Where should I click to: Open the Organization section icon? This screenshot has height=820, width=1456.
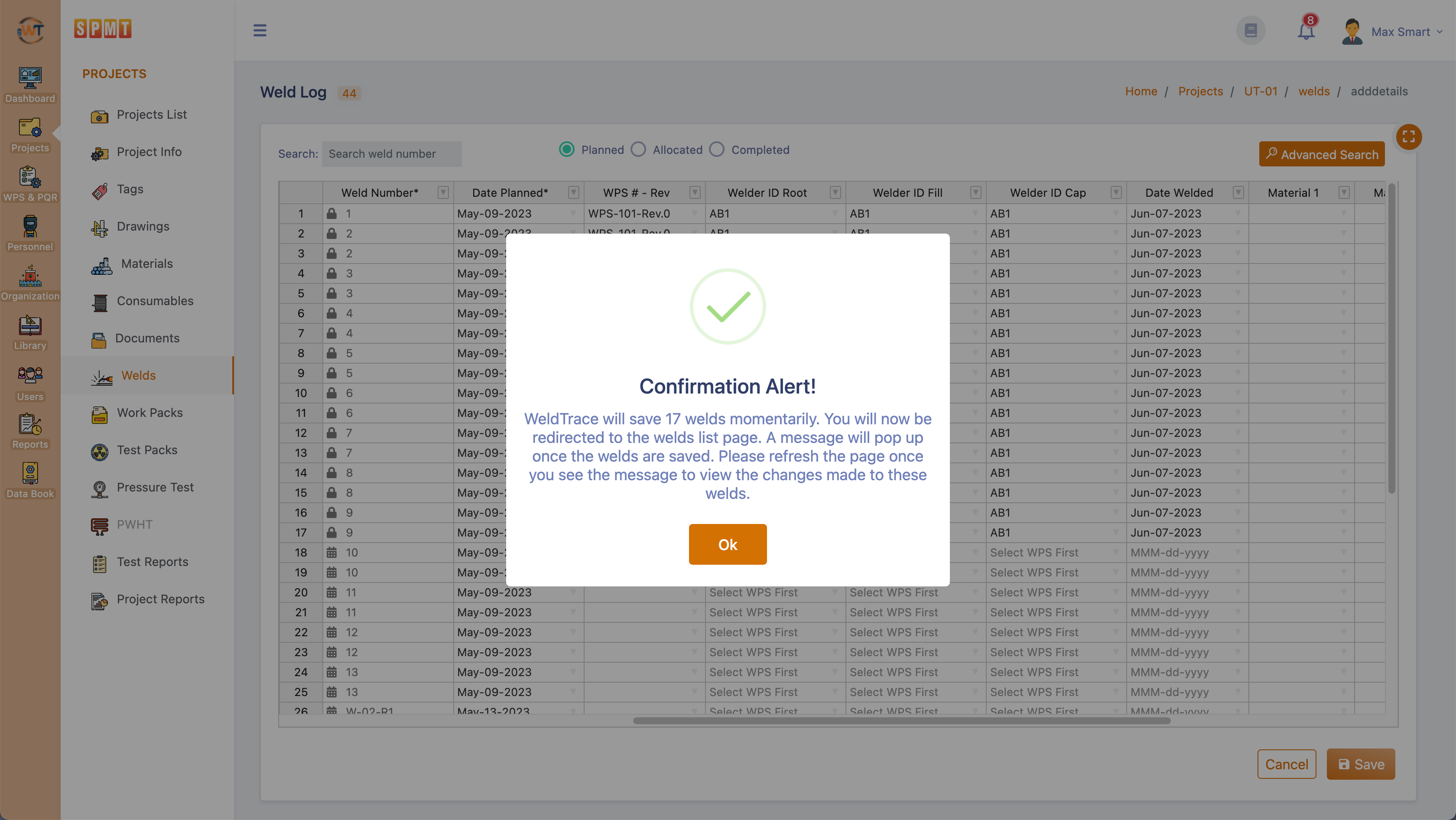click(x=30, y=283)
